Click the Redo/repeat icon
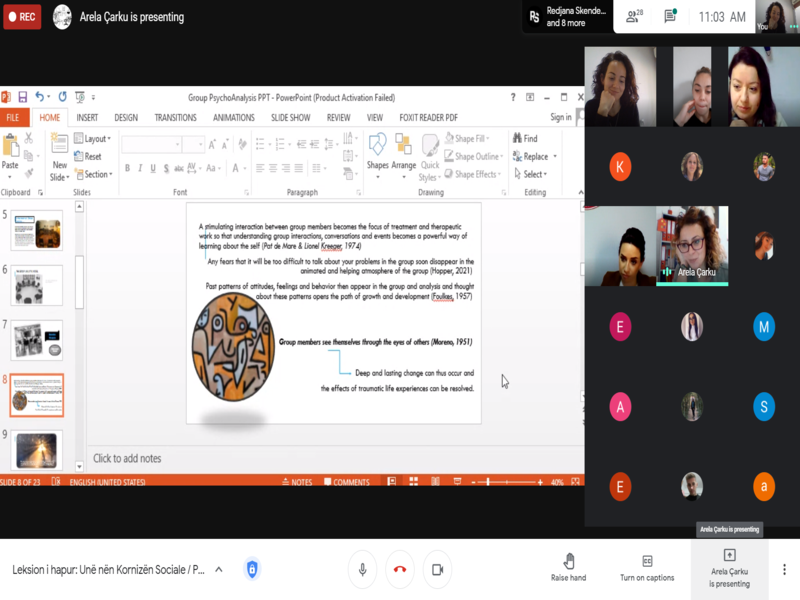The height and width of the screenshot is (600, 800). click(x=62, y=96)
